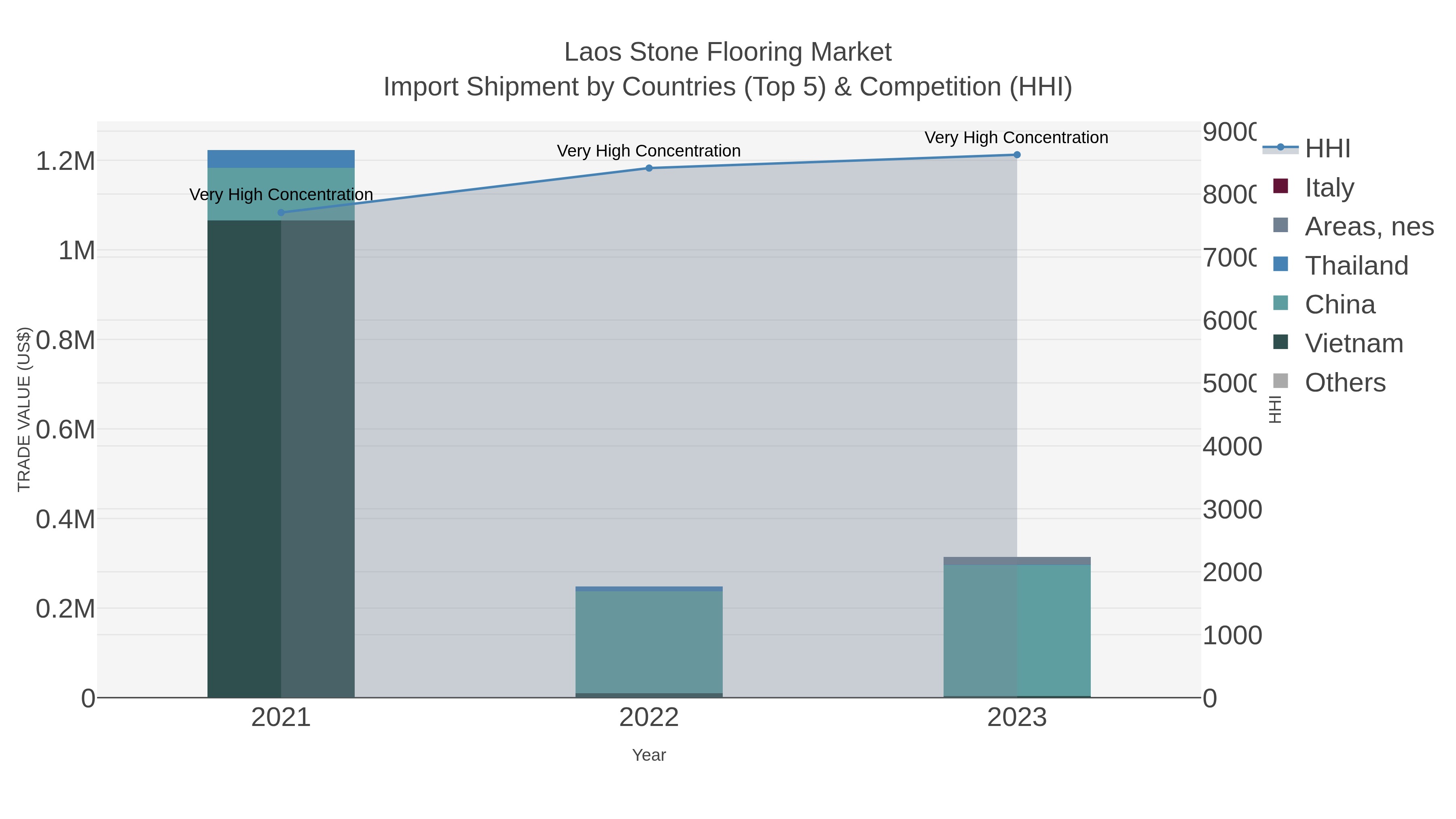Image resolution: width=1456 pixels, height=819 pixels.
Task: Toggle the China legend entry
Action: click(1324, 304)
